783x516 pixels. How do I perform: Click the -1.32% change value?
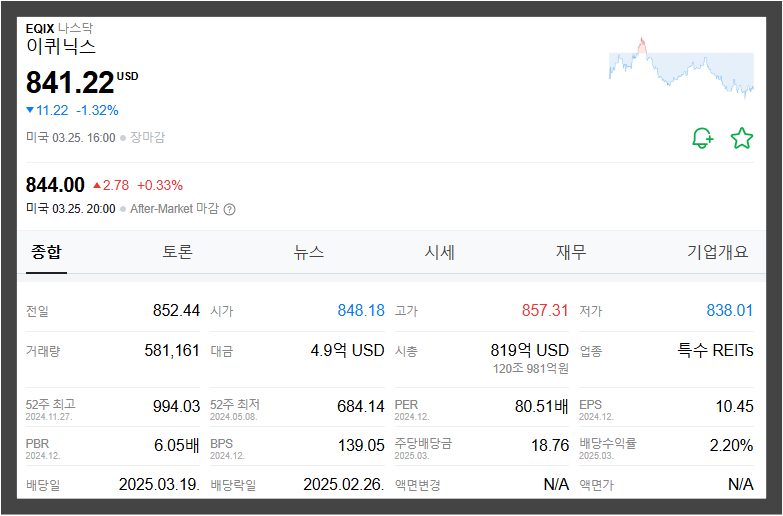pyautogui.click(x=97, y=110)
